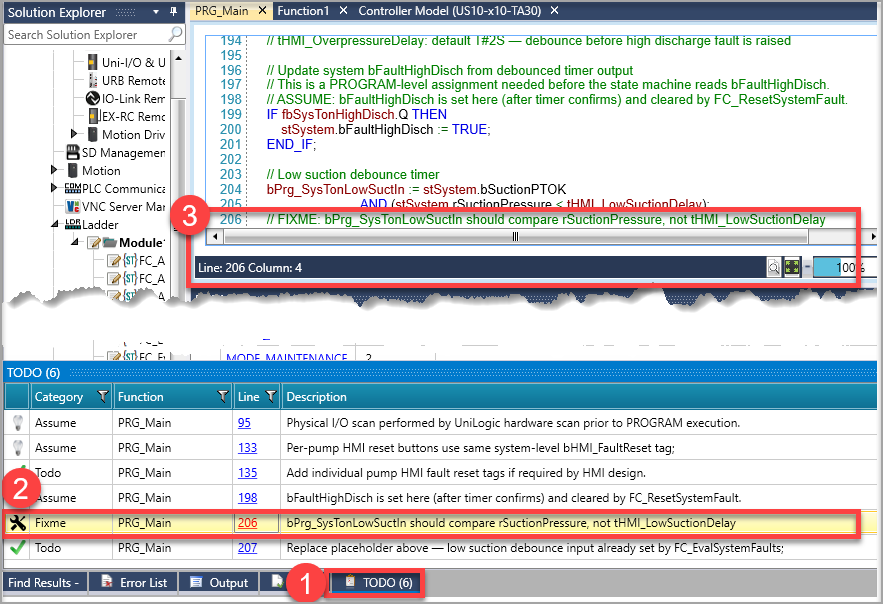Jump to line 198 link
The width and height of the screenshot is (883, 604).
tap(247, 498)
